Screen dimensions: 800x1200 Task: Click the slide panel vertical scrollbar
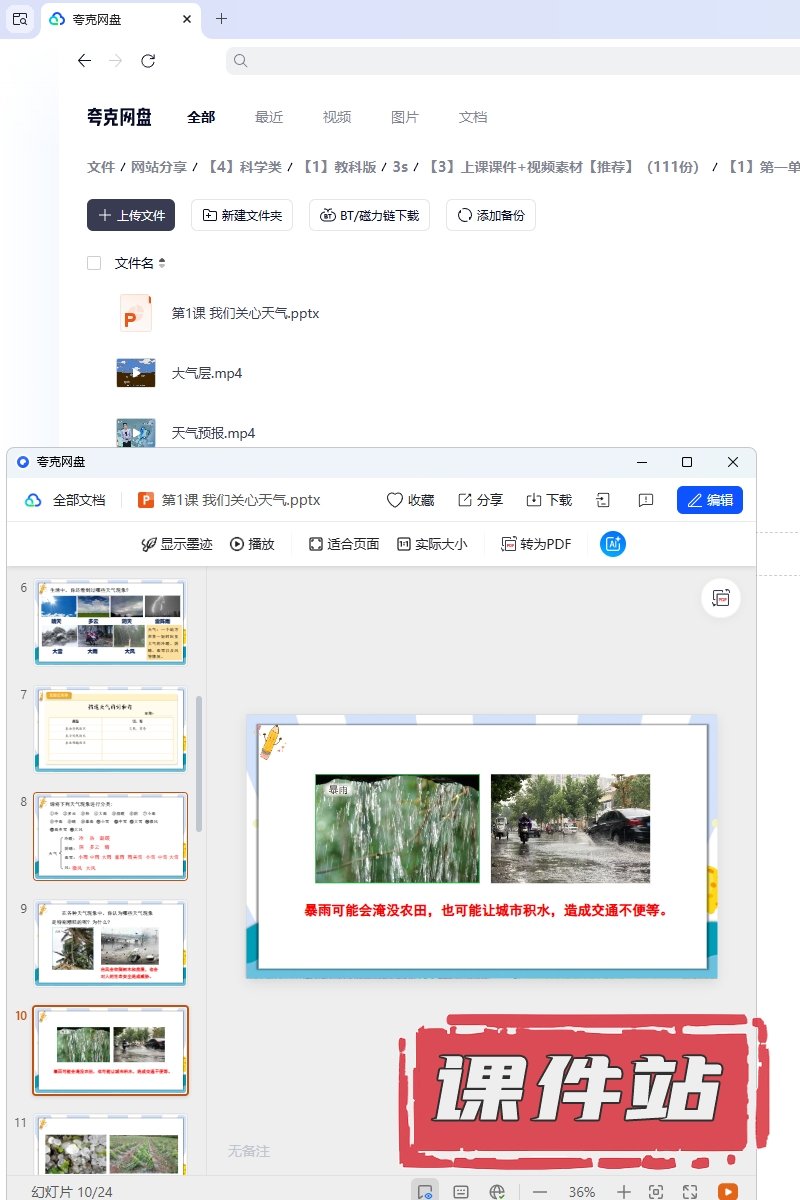point(198,762)
